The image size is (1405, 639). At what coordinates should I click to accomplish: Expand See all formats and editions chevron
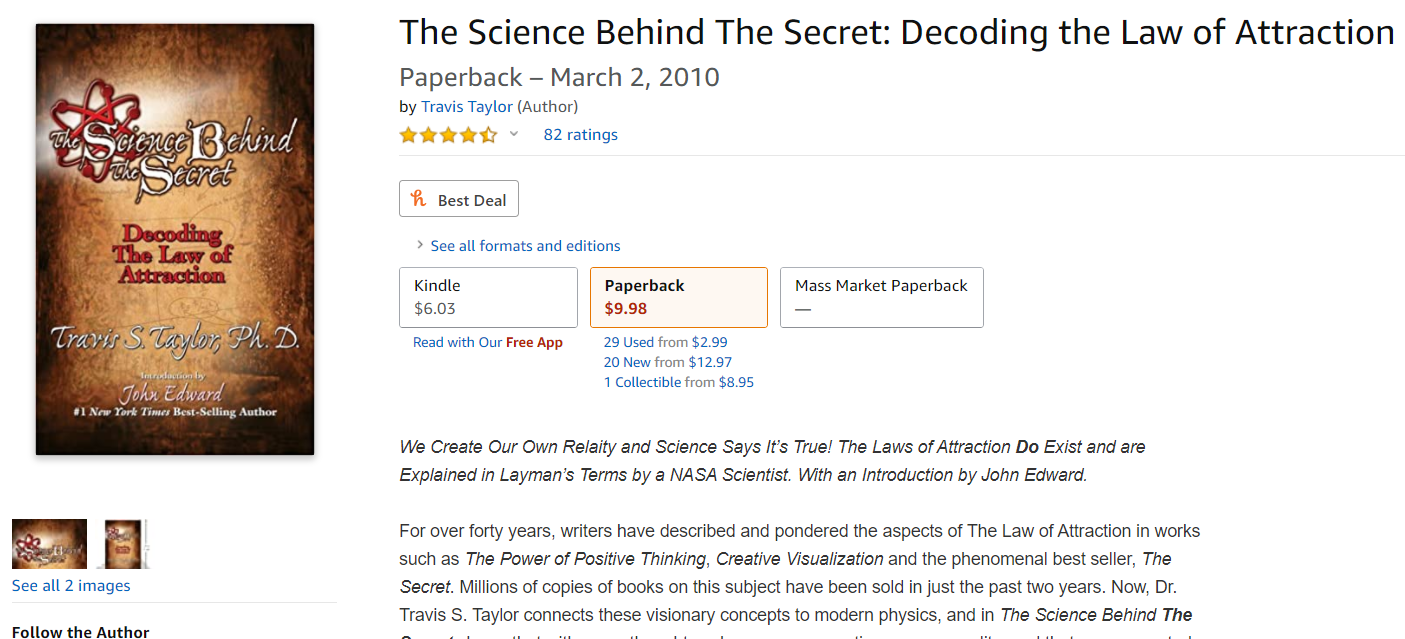pos(420,245)
